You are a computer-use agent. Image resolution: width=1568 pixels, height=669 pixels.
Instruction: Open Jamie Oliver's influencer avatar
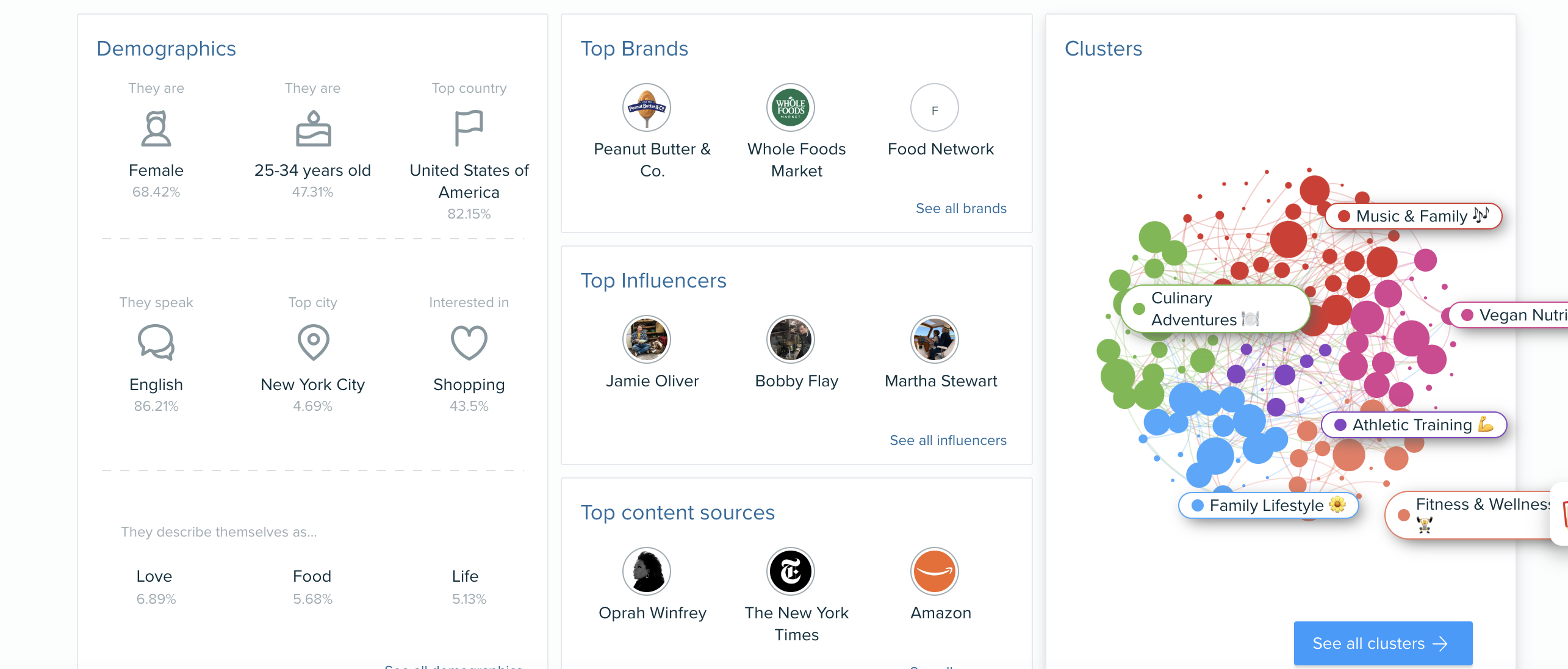tap(646, 339)
